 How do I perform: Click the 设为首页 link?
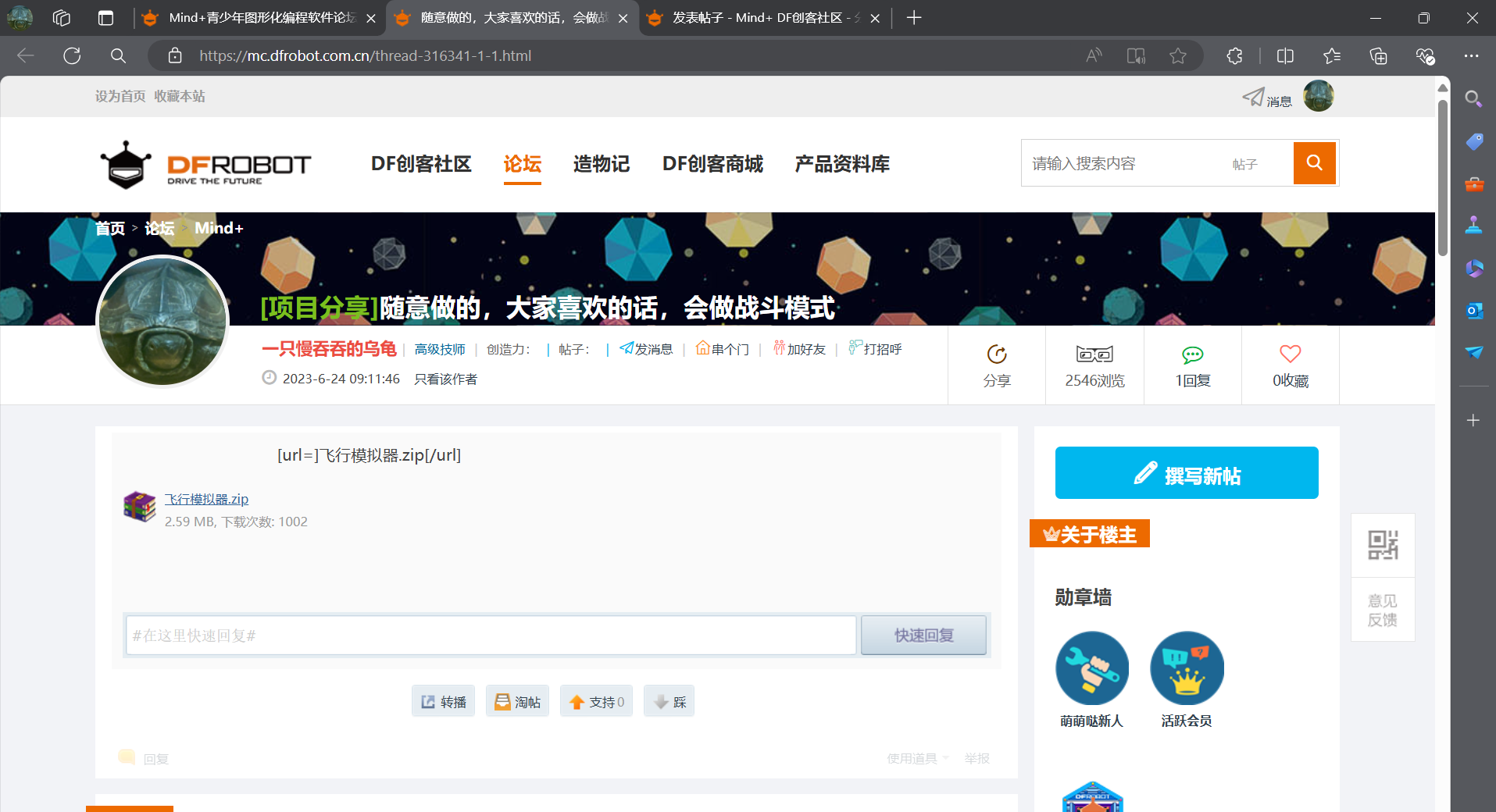[120, 96]
